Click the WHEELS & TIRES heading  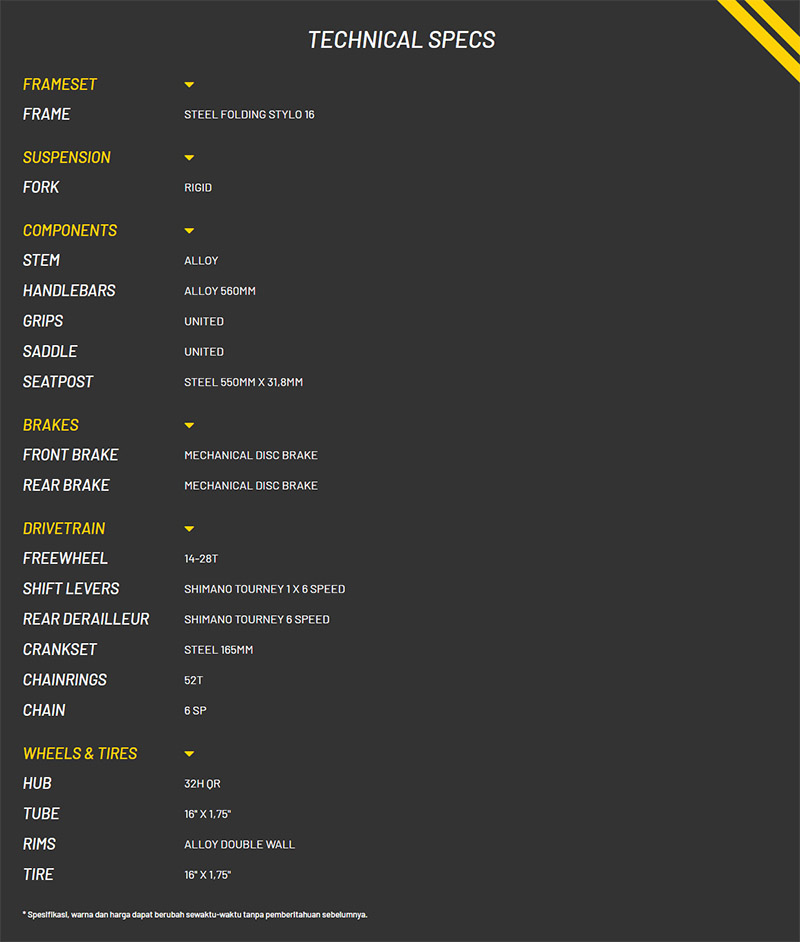tap(80, 754)
